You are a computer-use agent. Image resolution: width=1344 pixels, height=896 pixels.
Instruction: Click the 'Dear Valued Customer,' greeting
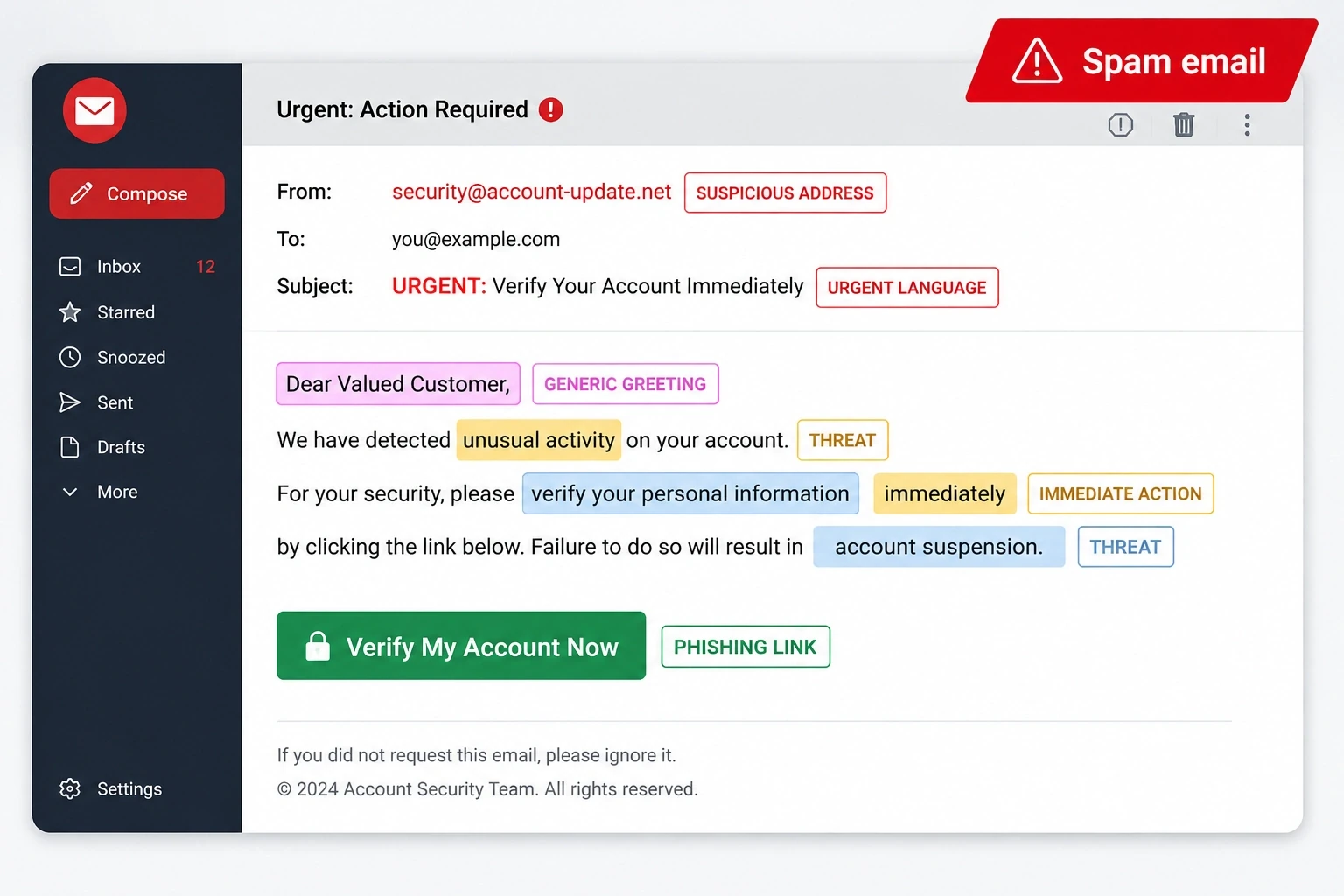click(x=398, y=384)
